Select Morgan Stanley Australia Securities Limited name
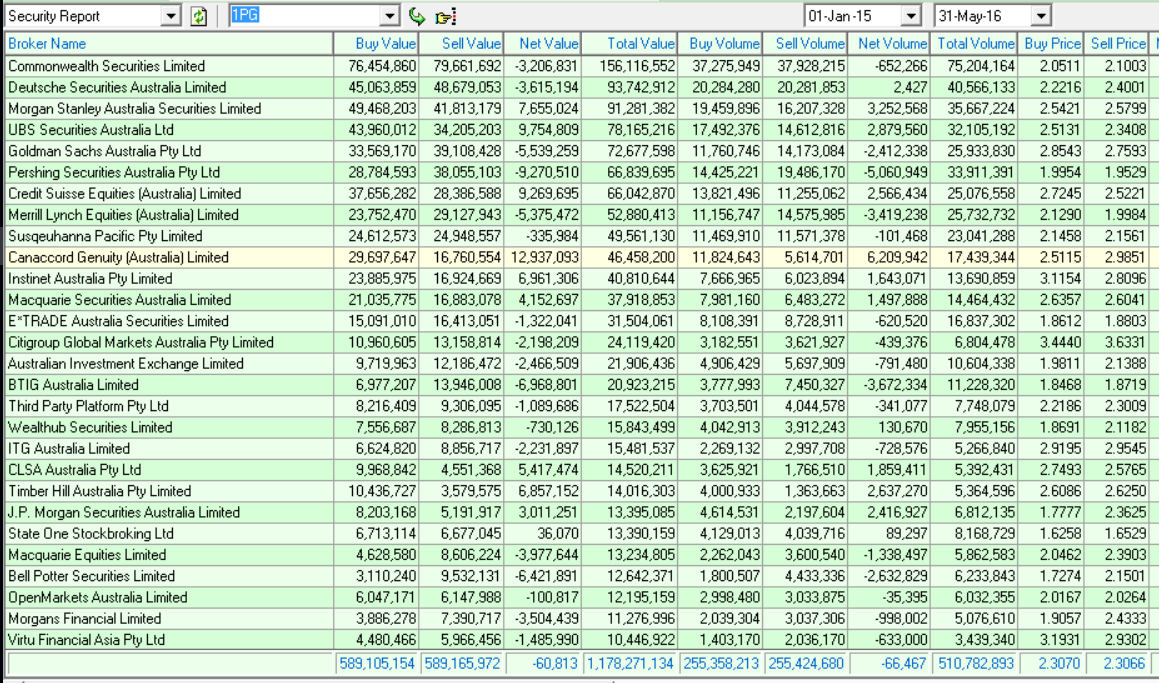 pos(135,109)
